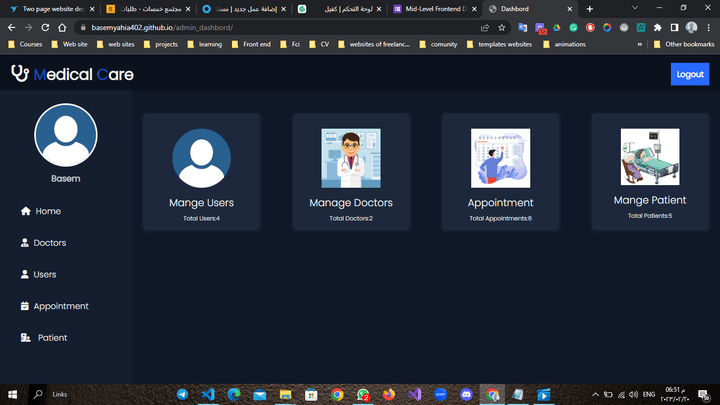The height and width of the screenshot is (405, 720).
Task: Open Visual Studio Code from taskbar
Action: click(x=208, y=394)
